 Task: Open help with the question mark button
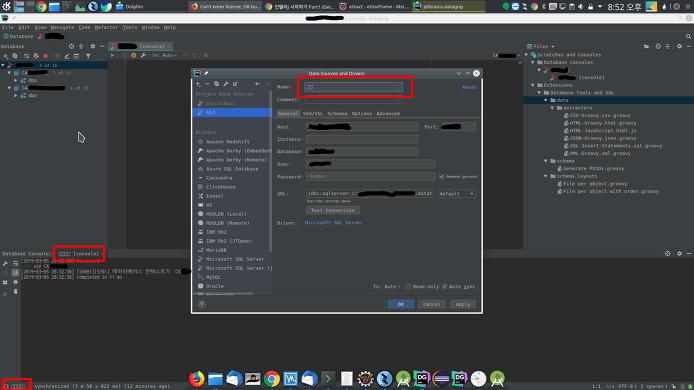[x=202, y=304]
